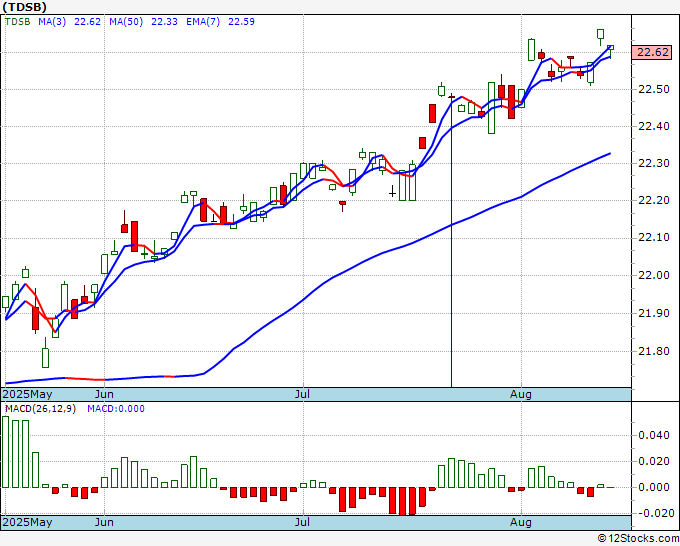Image resolution: width=680 pixels, height=546 pixels.
Task: Click the 21.90 price axis label
Action: click(654, 313)
